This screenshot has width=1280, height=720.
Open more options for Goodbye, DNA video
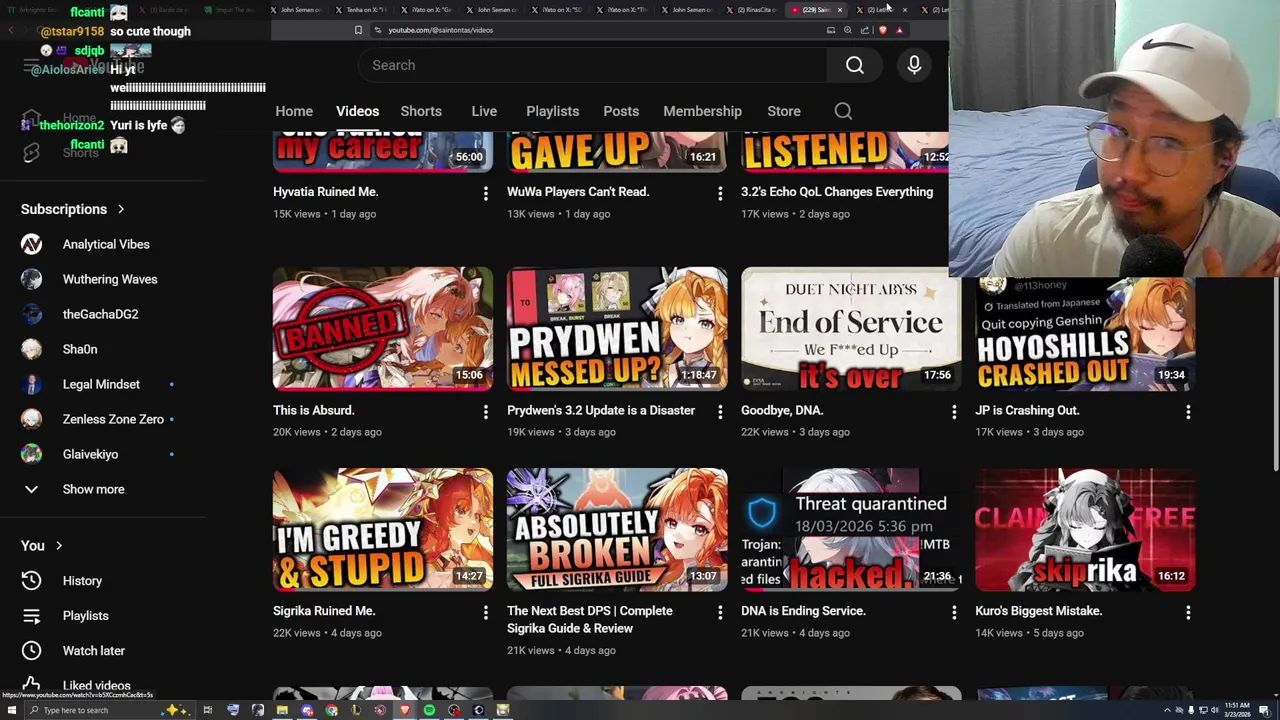pyautogui.click(x=954, y=411)
